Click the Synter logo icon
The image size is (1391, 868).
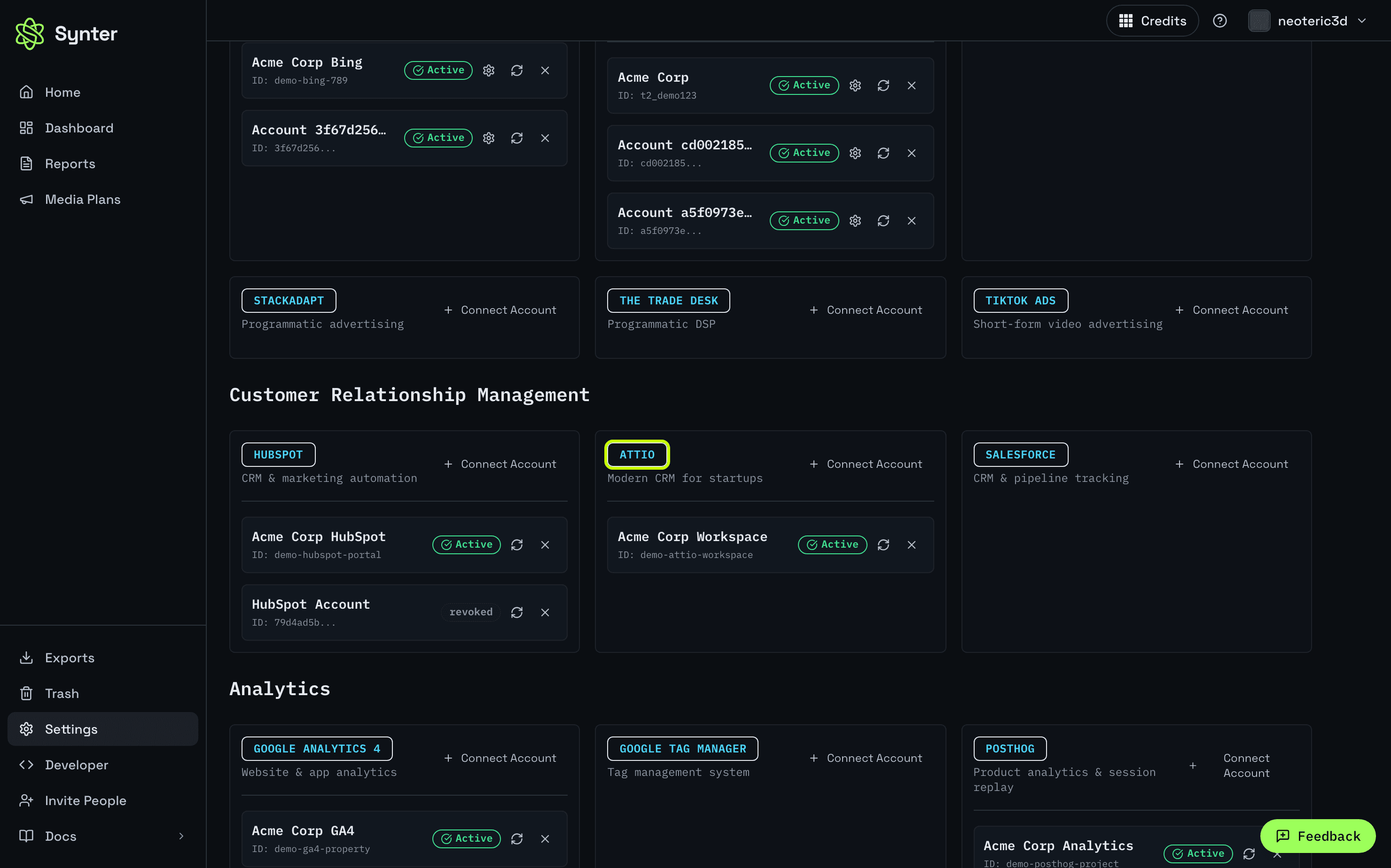click(x=29, y=33)
